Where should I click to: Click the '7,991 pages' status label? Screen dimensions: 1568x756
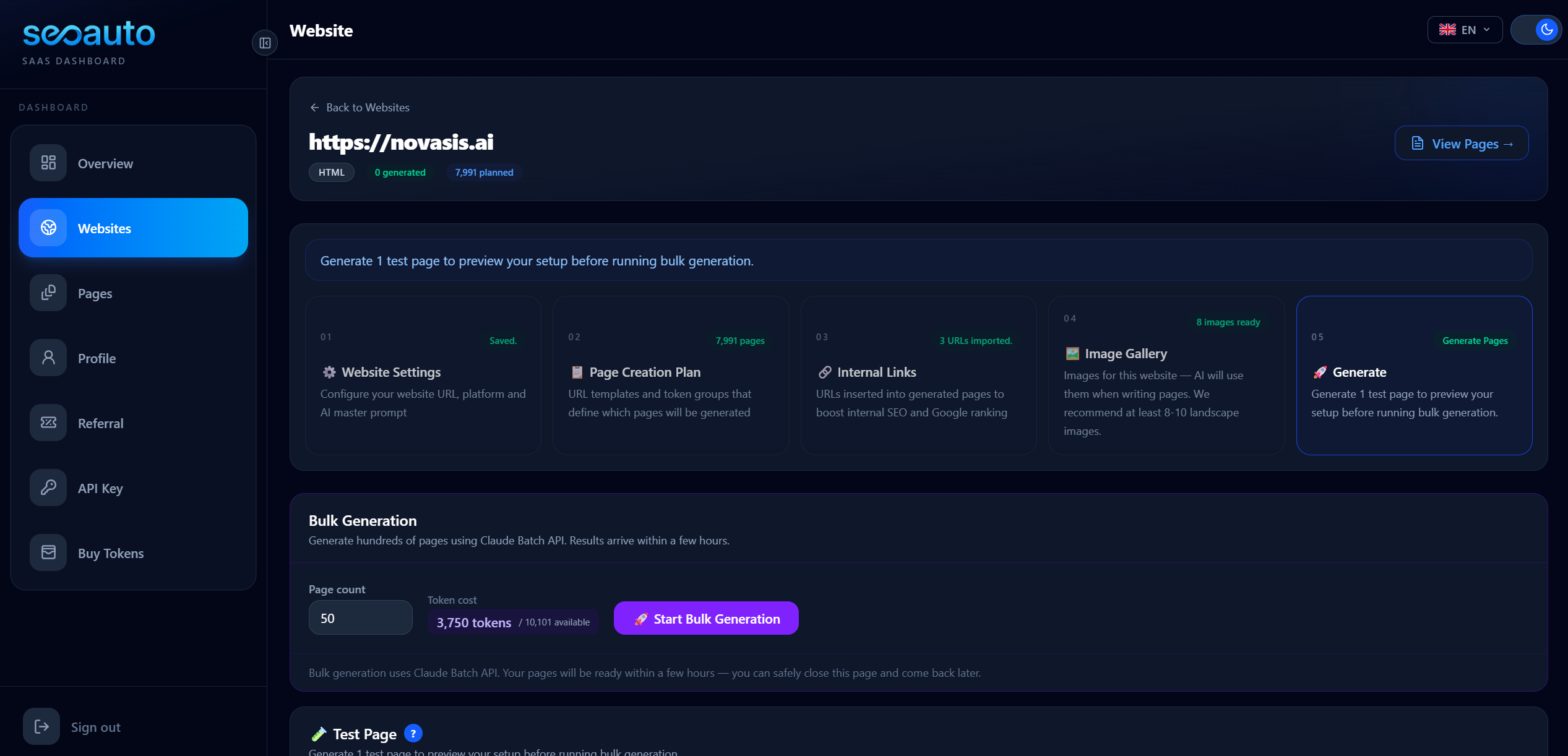tap(740, 341)
